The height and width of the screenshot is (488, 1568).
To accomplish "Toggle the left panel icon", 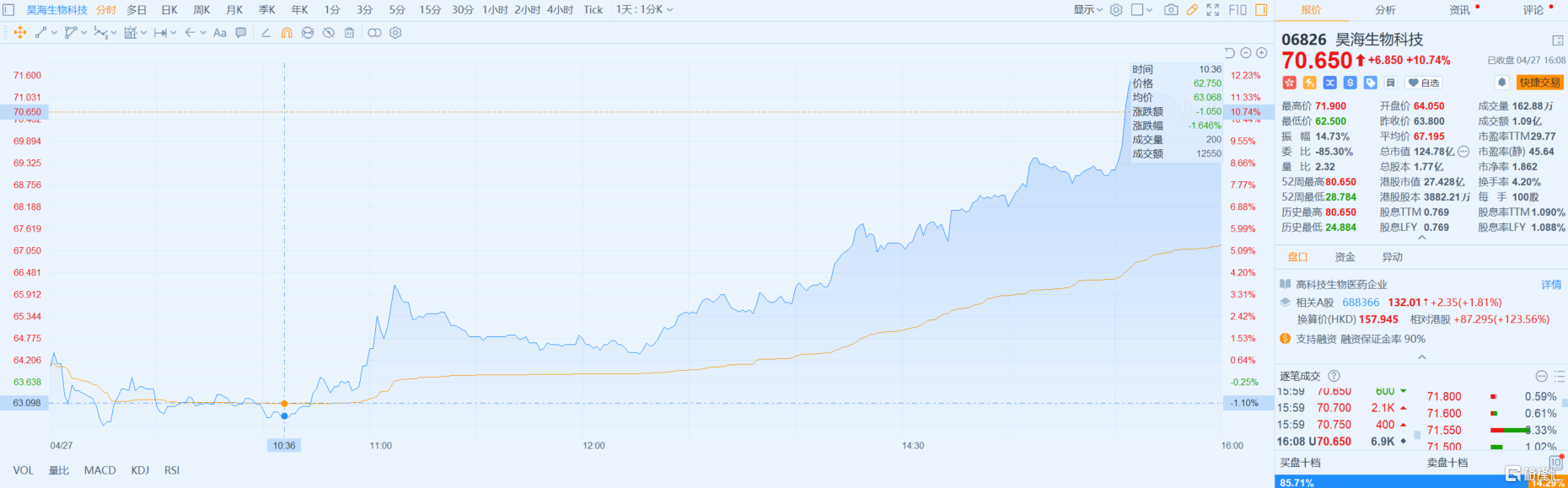I will pyautogui.click(x=8, y=10).
